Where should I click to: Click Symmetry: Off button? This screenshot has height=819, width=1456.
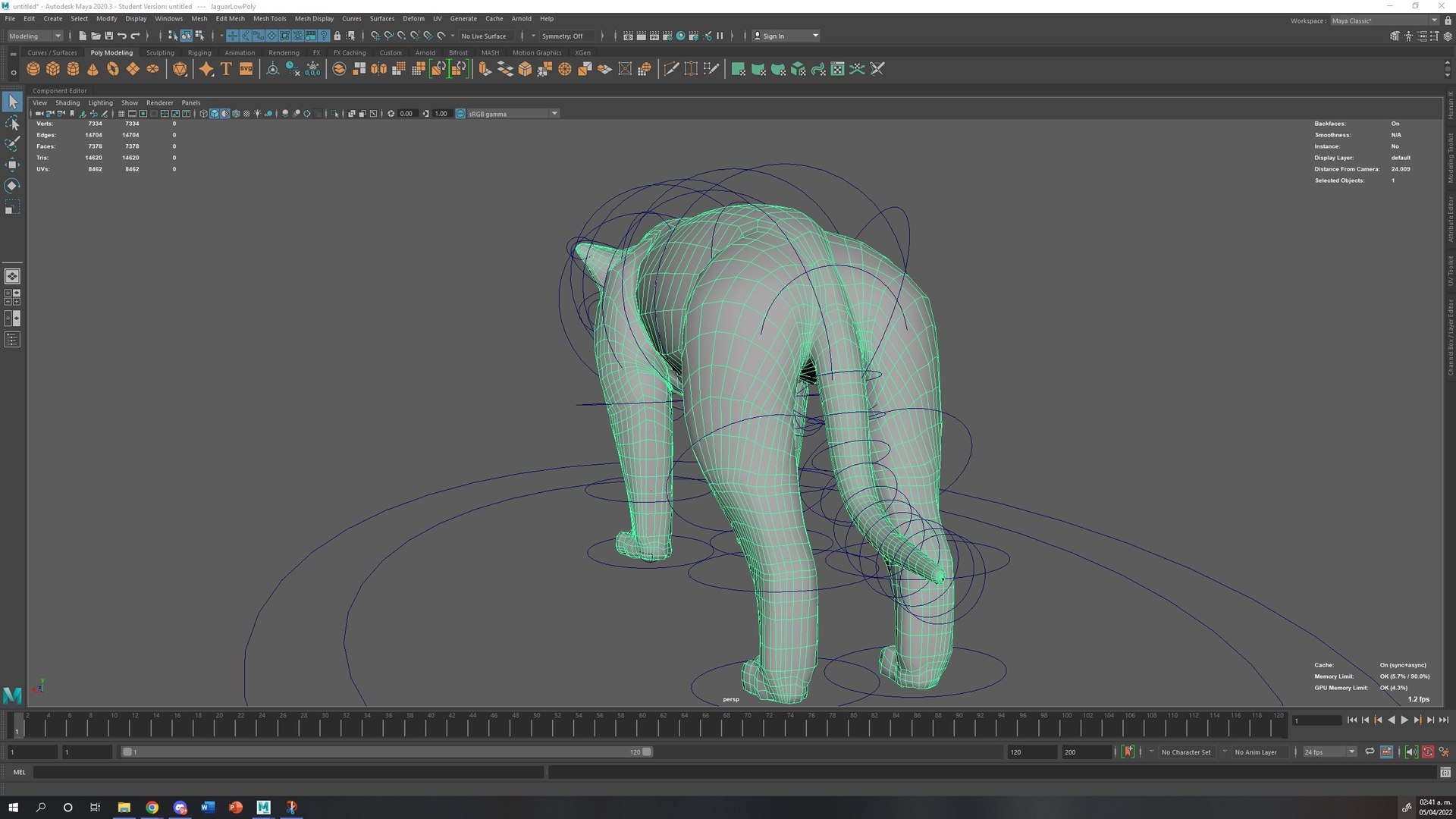tap(562, 36)
